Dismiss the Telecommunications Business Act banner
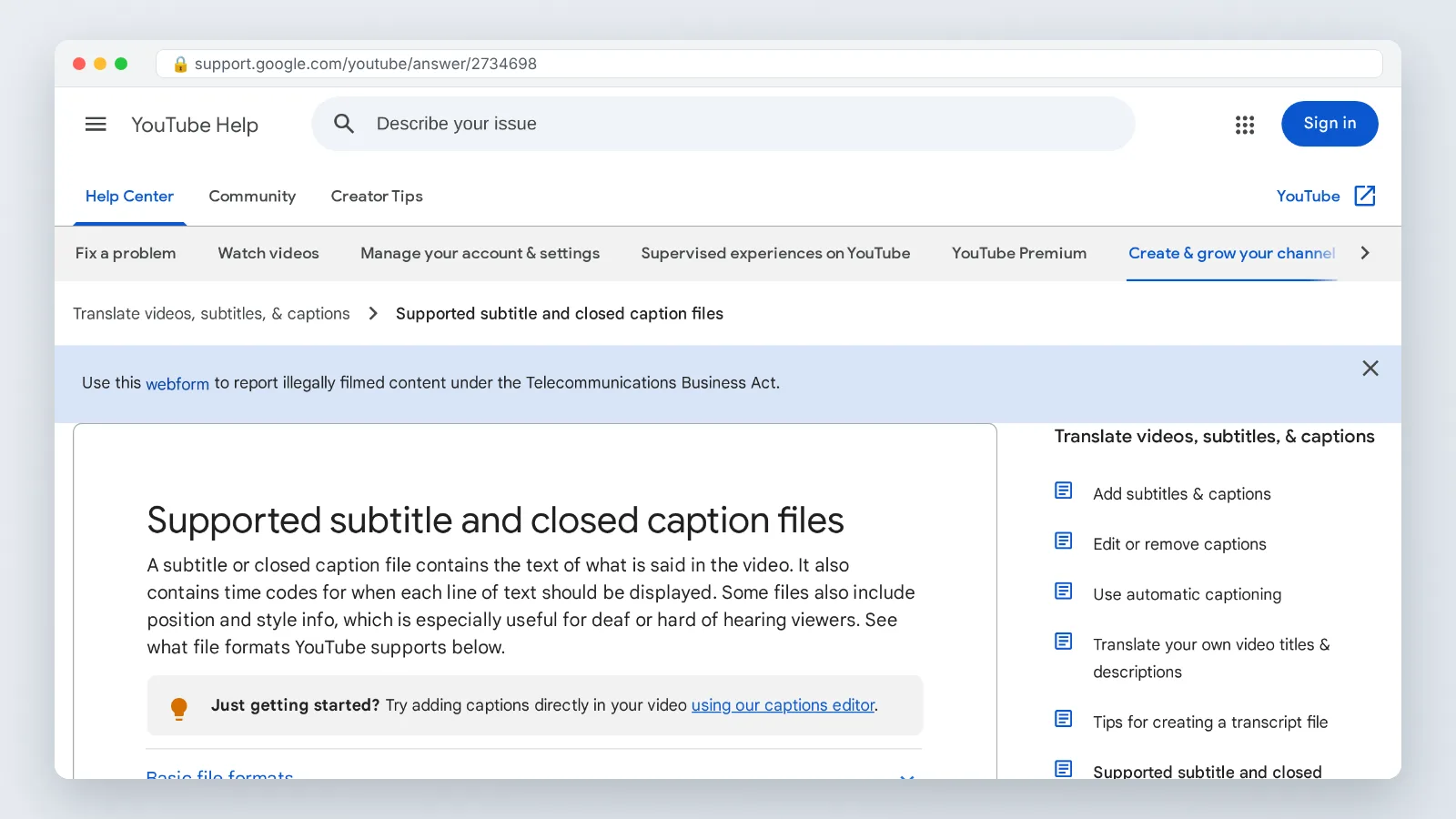Image resolution: width=1456 pixels, height=819 pixels. [1370, 369]
